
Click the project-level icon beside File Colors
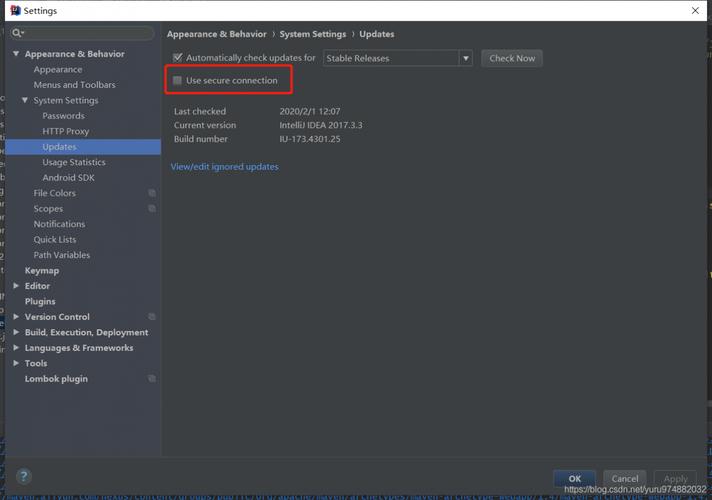pyautogui.click(x=152, y=193)
